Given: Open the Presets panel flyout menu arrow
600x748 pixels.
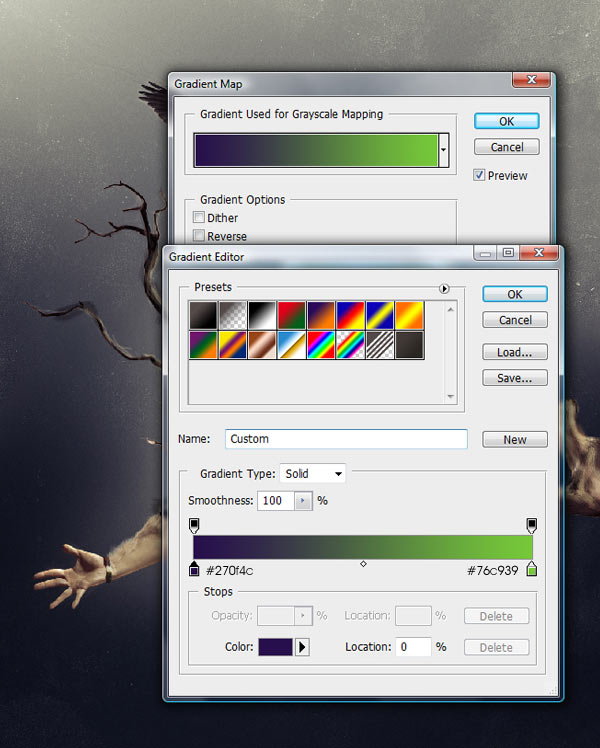Looking at the screenshot, I should tap(444, 289).
